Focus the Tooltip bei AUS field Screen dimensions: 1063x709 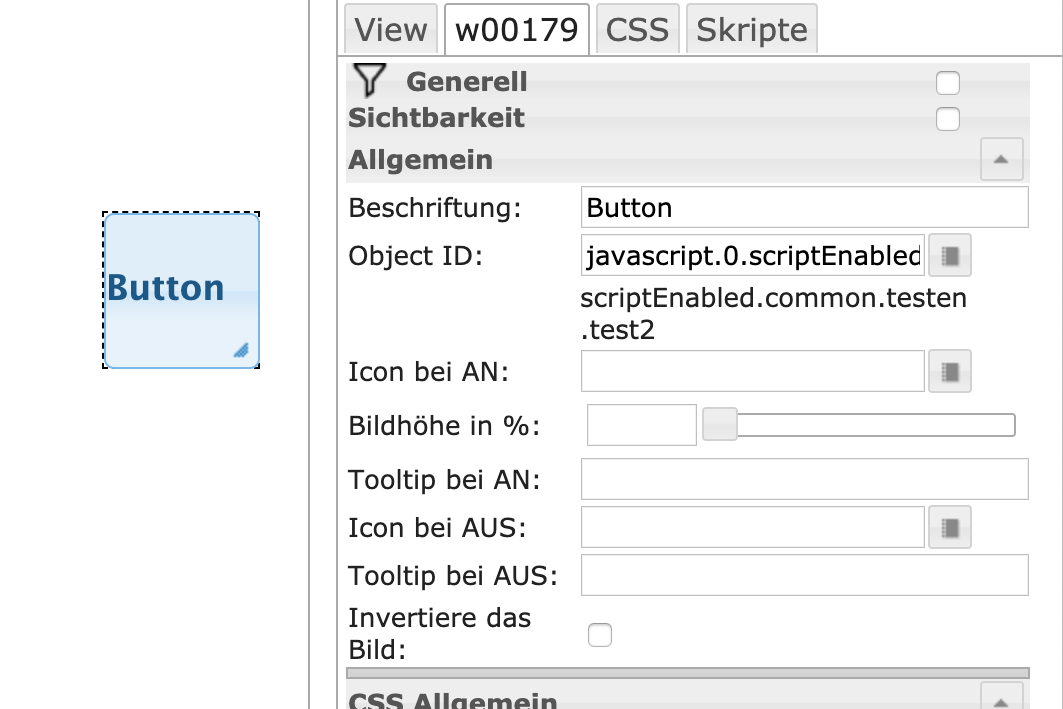(805, 575)
